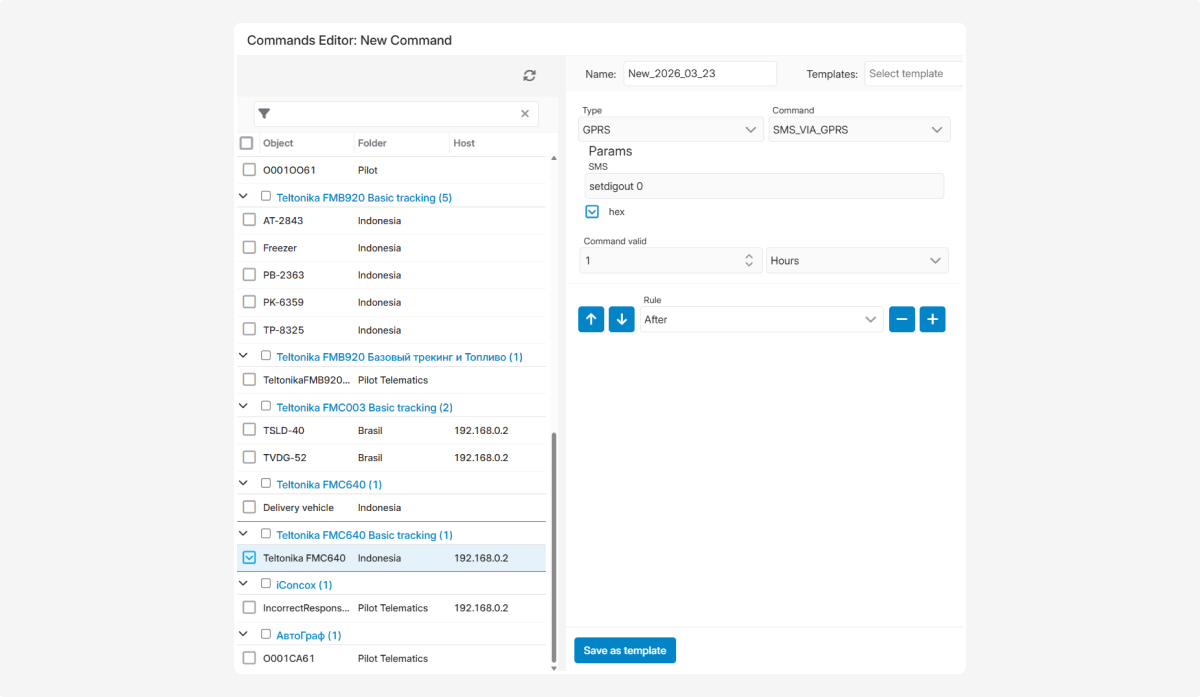The image size is (1200, 697).
Task: Click the iConcox (1) group link
Action: tap(304, 585)
